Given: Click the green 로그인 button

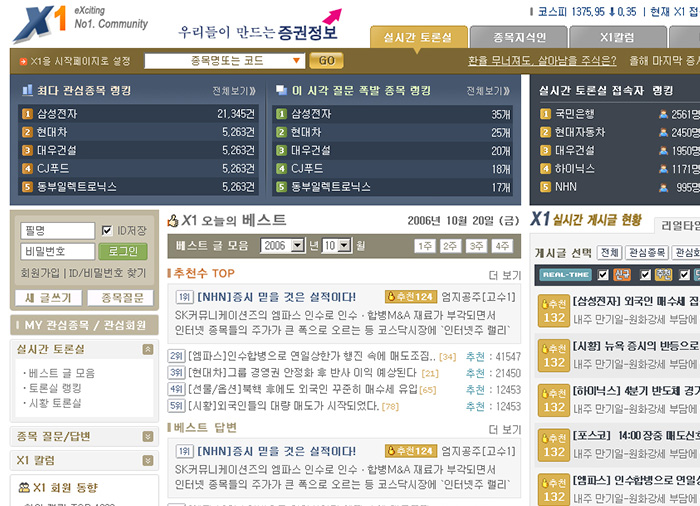Looking at the screenshot, I should coord(123,251).
